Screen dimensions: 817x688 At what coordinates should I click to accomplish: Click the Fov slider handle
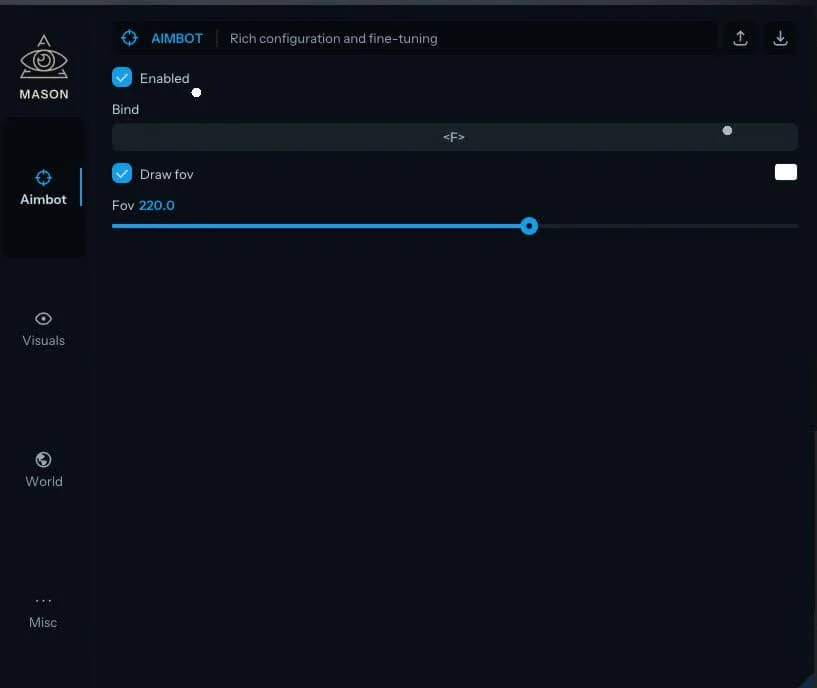(529, 226)
